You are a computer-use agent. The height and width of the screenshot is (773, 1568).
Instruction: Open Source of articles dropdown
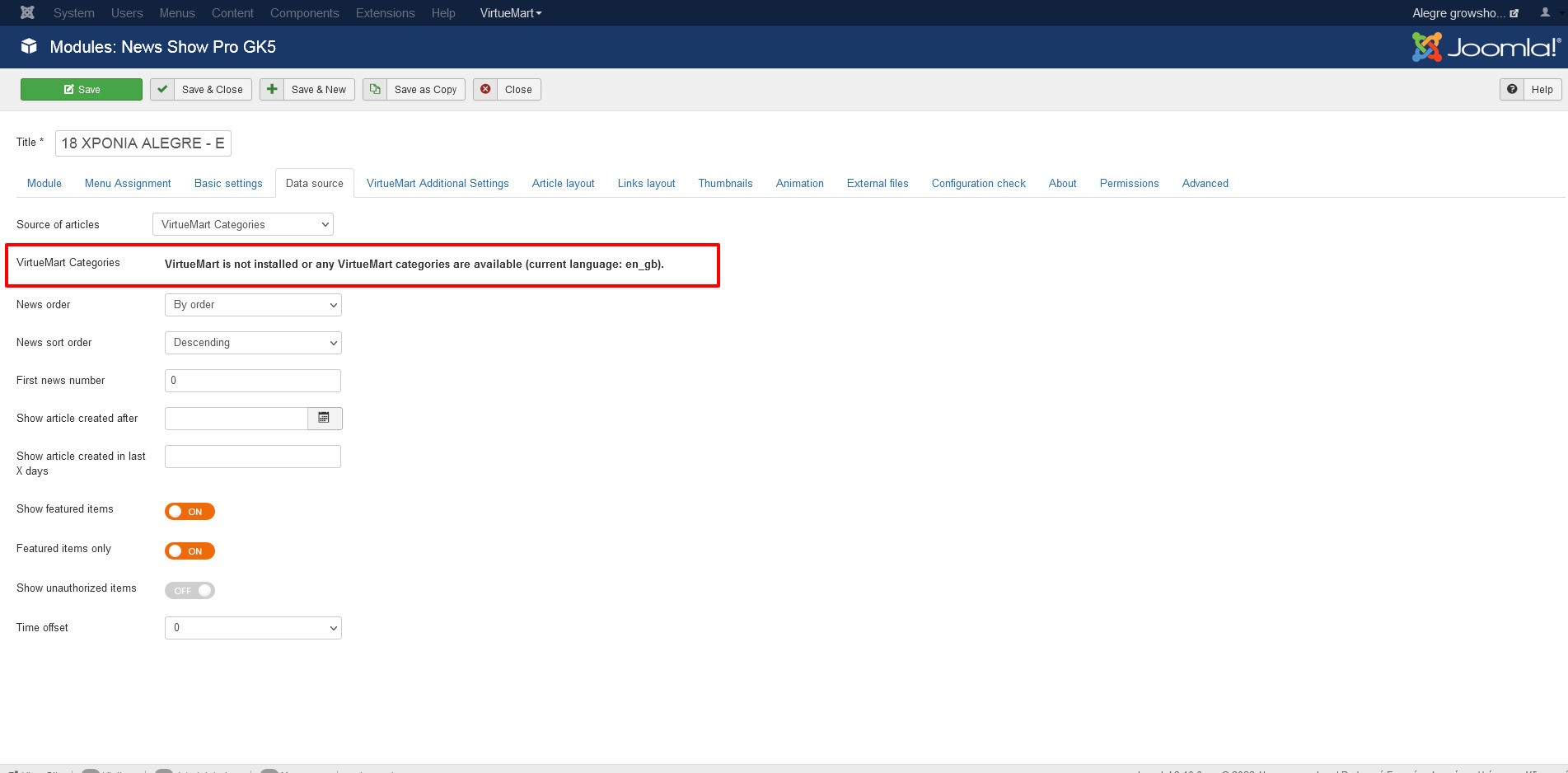243,224
